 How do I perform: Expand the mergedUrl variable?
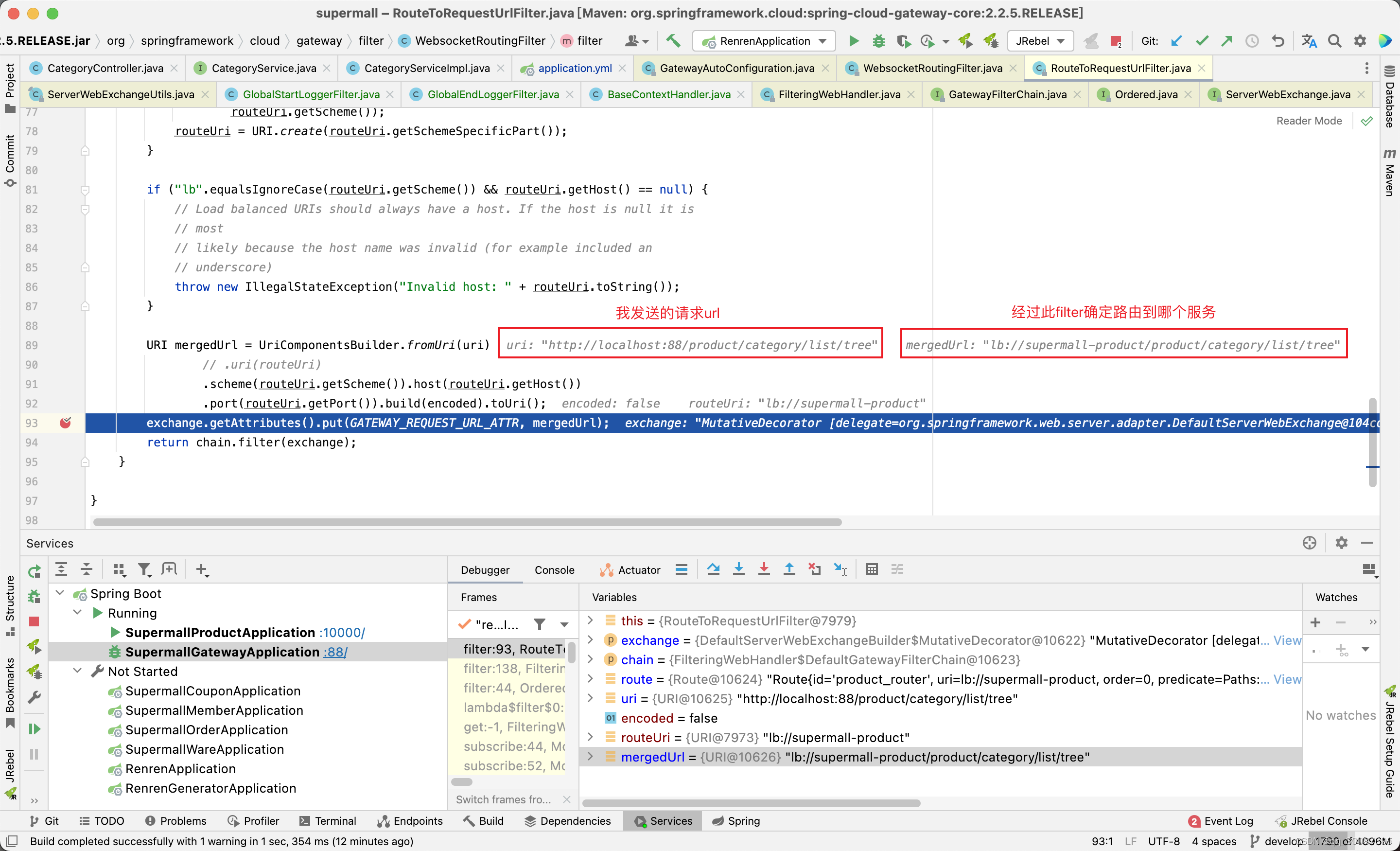[x=590, y=757]
